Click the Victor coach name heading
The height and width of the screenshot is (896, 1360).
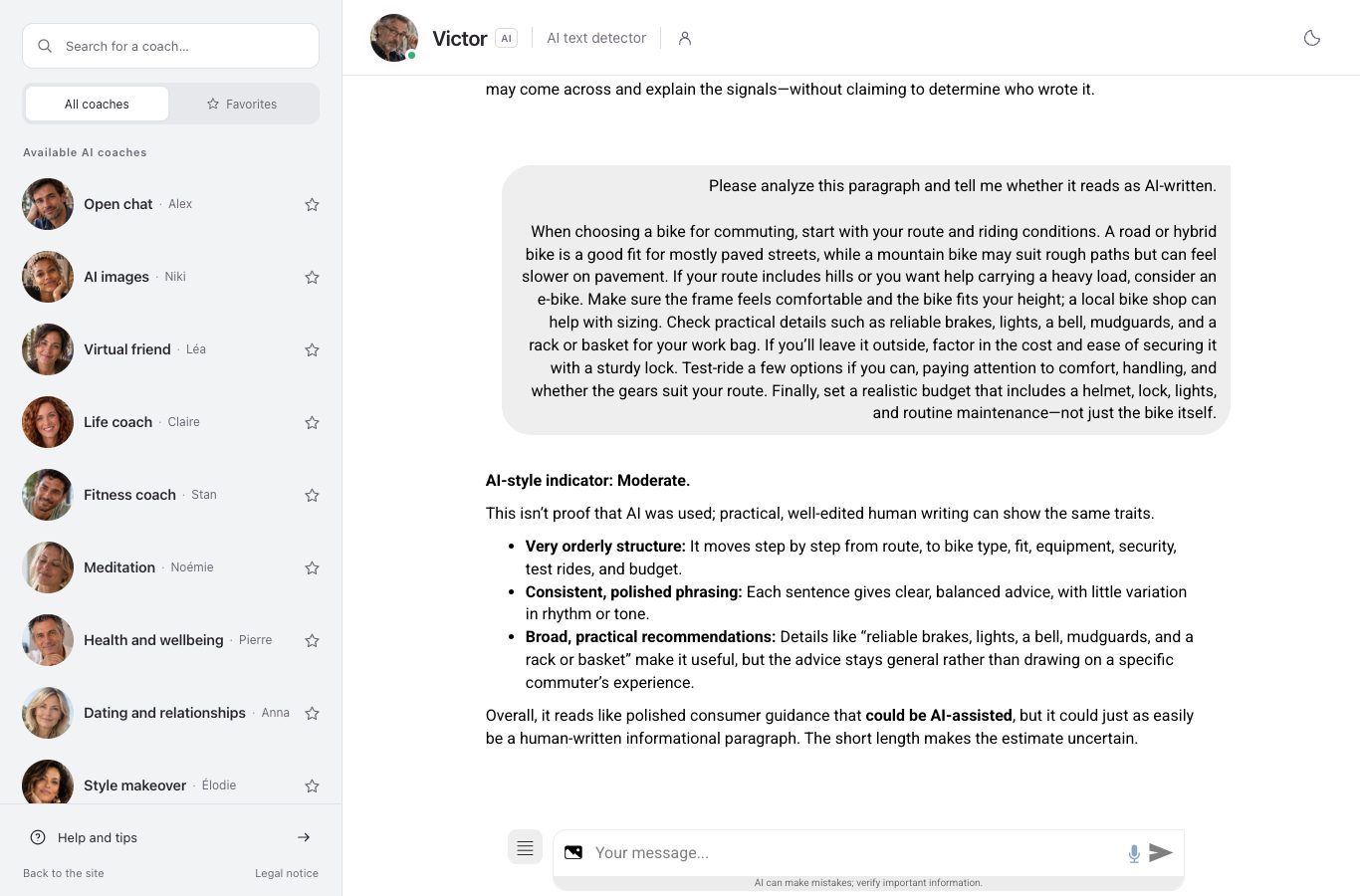coord(460,38)
